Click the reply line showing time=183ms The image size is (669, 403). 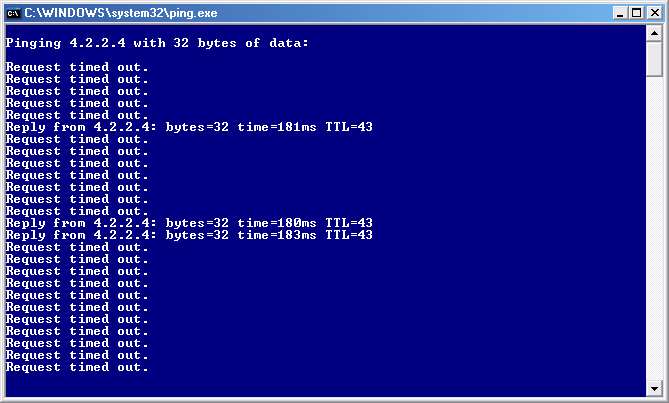[x=189, y=235]
